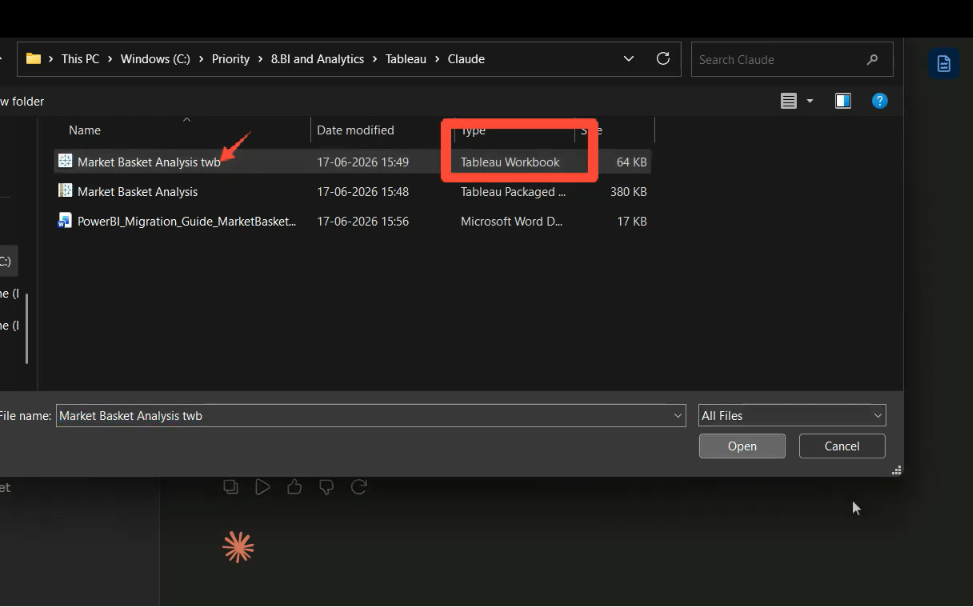Open the view options dropdown arrow
The height and width of the screenshot is (607, 973).
coord(810,101)
